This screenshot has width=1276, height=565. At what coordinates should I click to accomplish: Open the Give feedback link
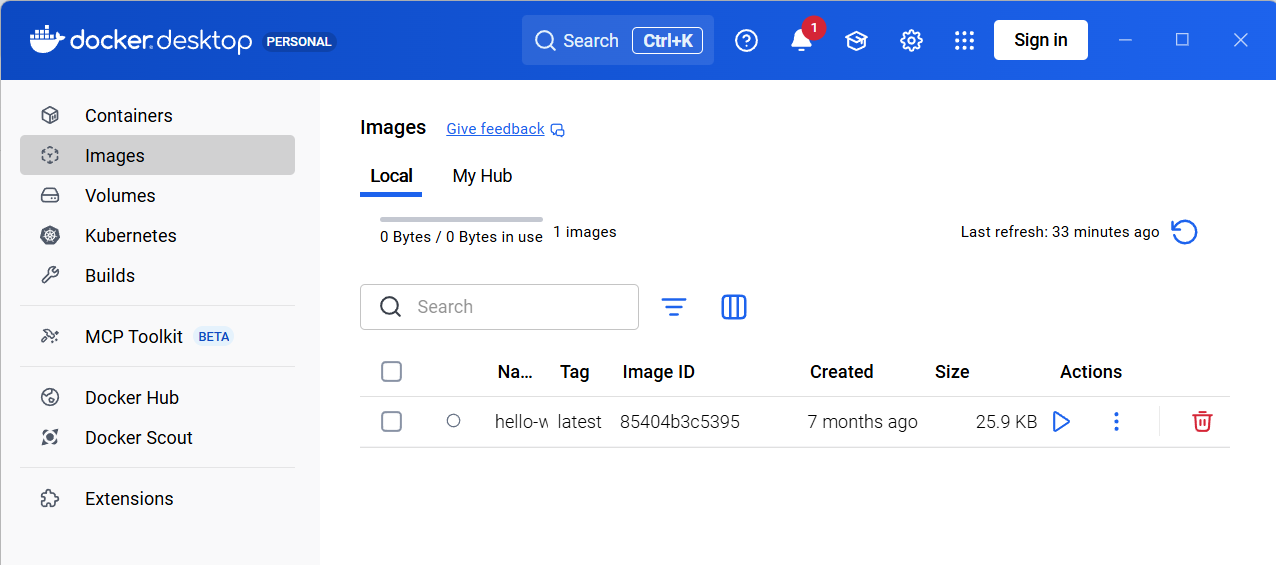[495, 129]
